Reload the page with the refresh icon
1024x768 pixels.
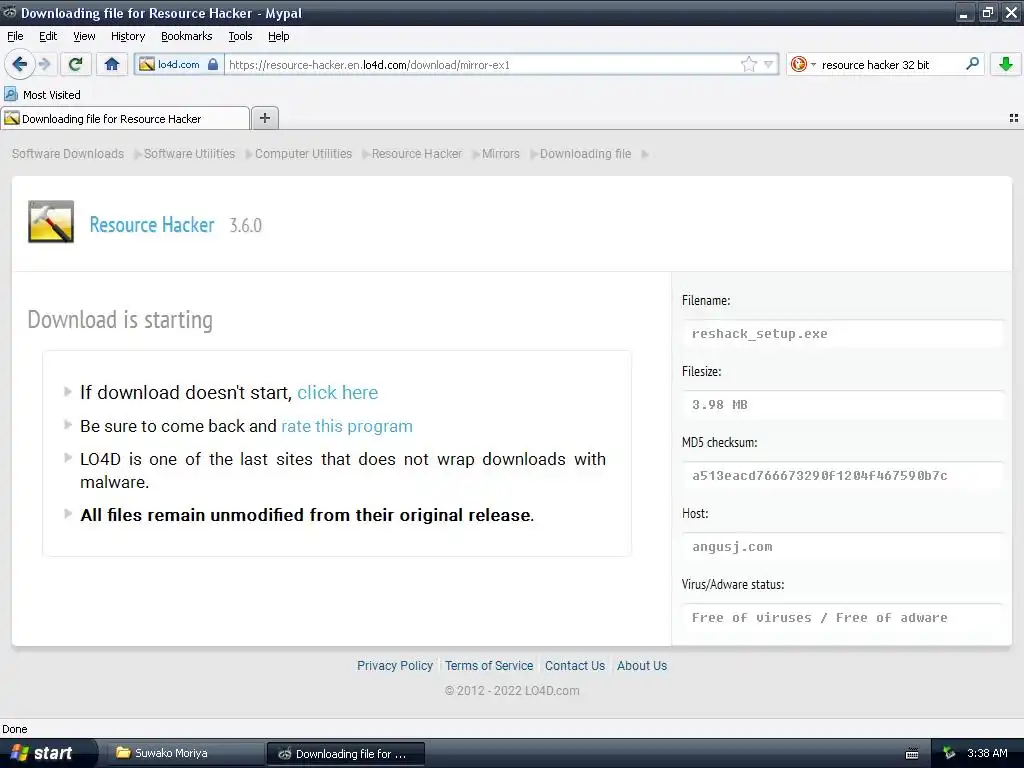[75, 64]
